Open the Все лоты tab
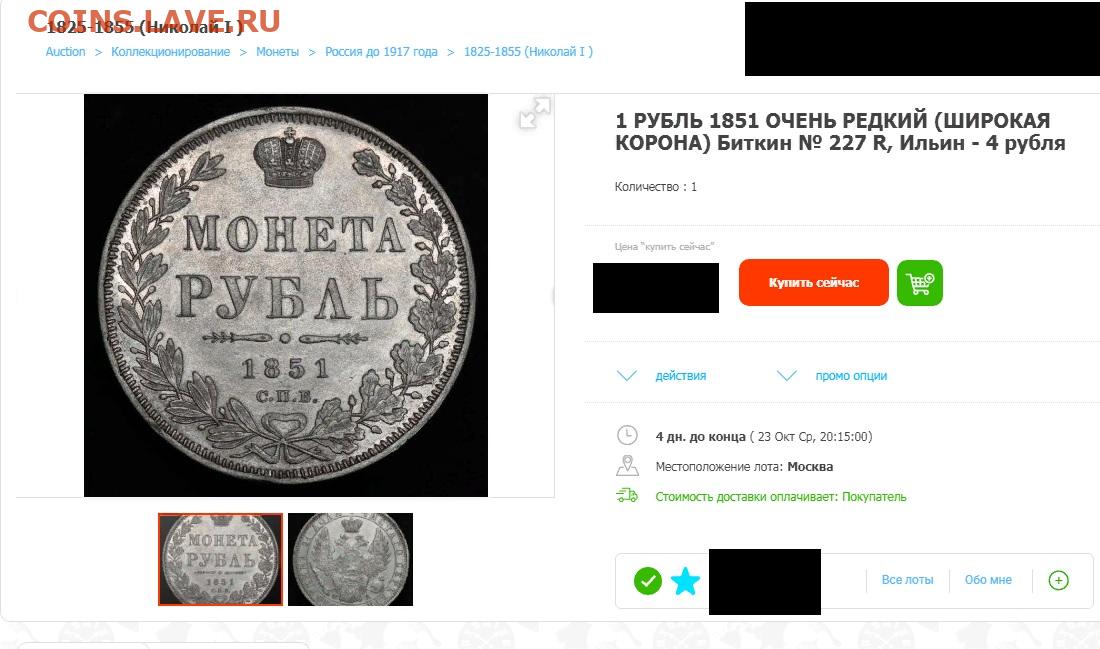Viewport: 1100px width, 649px height. pos(907,580)
